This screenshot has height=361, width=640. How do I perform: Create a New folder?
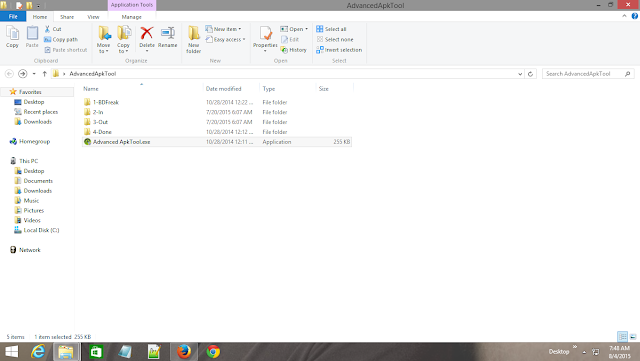point(193,39)
